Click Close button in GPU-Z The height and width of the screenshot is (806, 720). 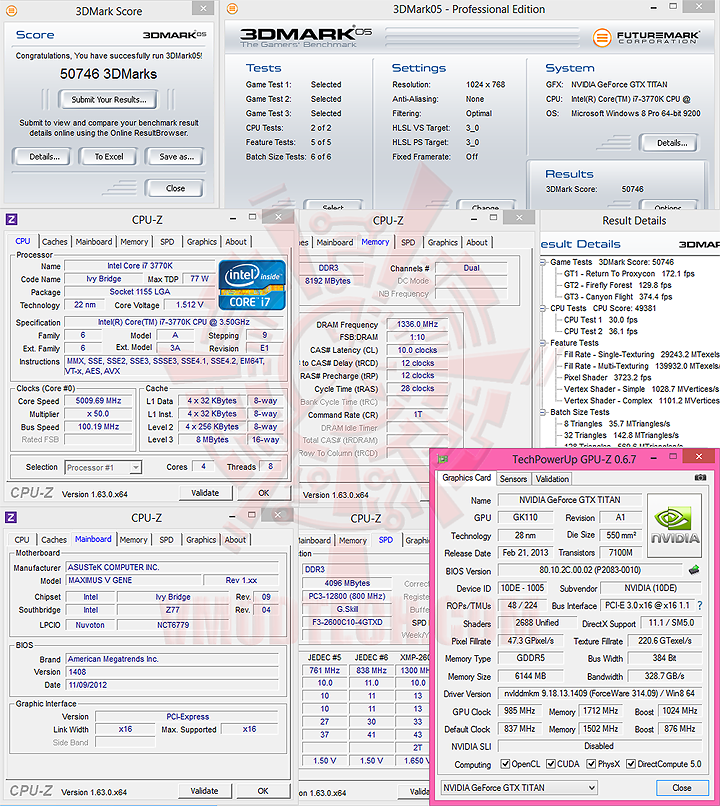point(682,787)
